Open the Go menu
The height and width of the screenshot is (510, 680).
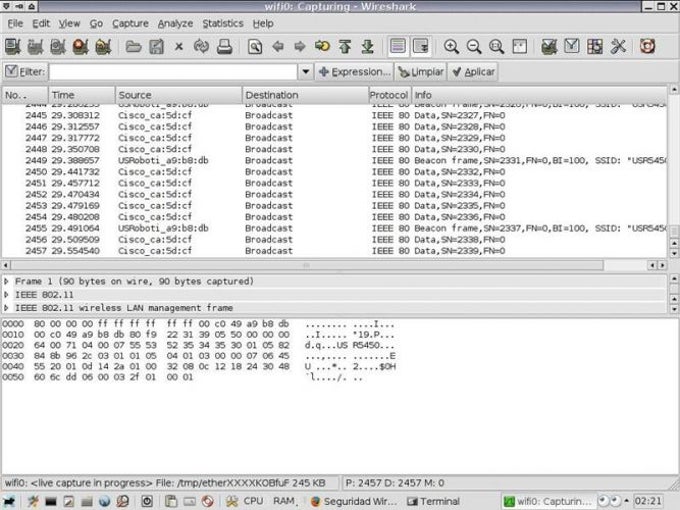(x=96, y=23)
